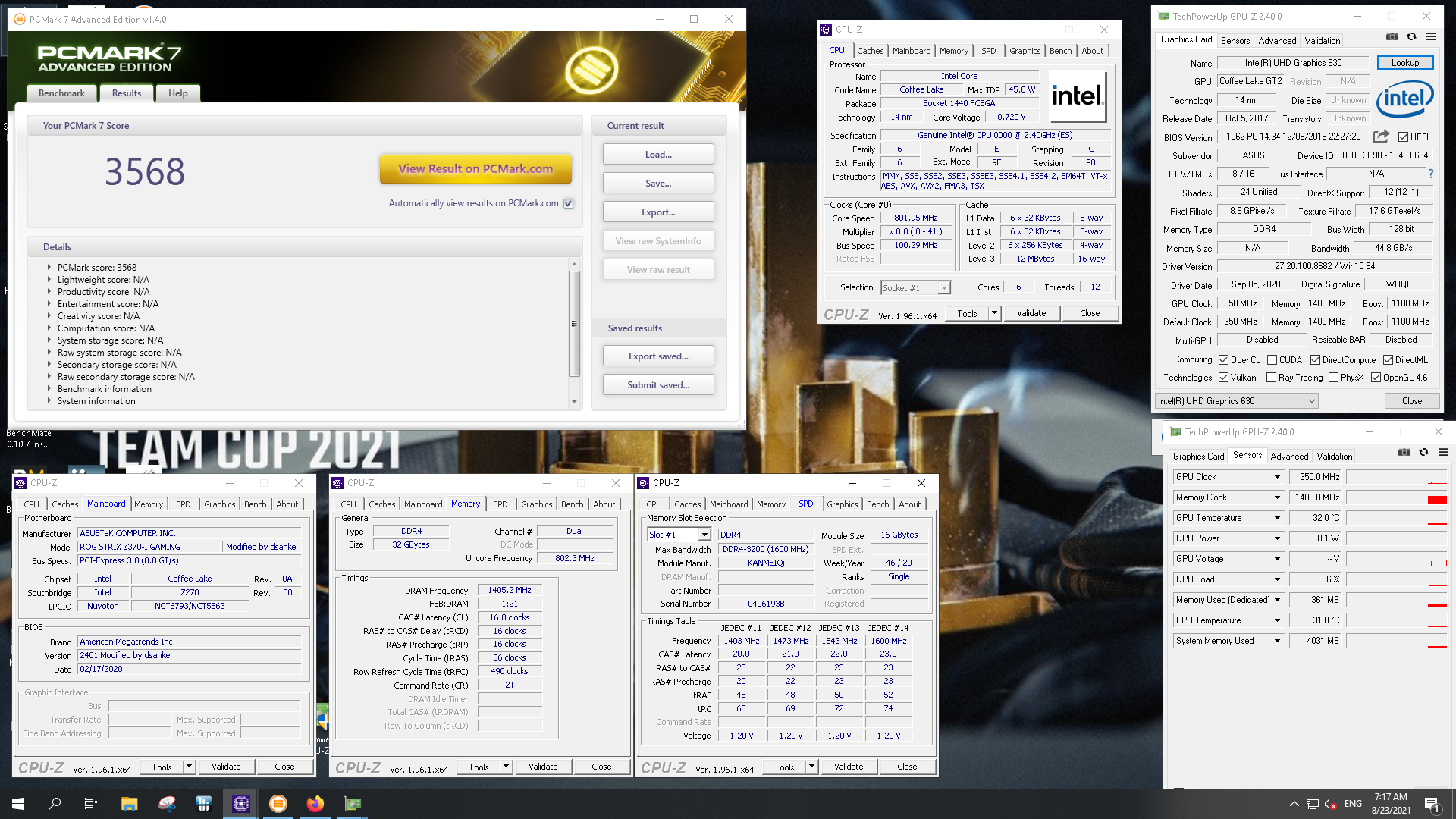Open the hamburger menu in GPU-Z Graphics Card window
The image size is (1456, 819).
[1431, 36]
